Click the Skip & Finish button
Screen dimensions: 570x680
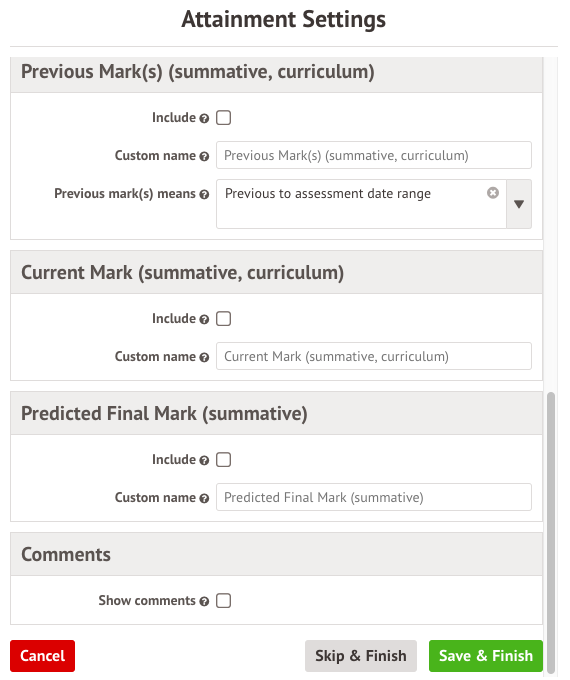pyautogui.click(x=360, y=656)
